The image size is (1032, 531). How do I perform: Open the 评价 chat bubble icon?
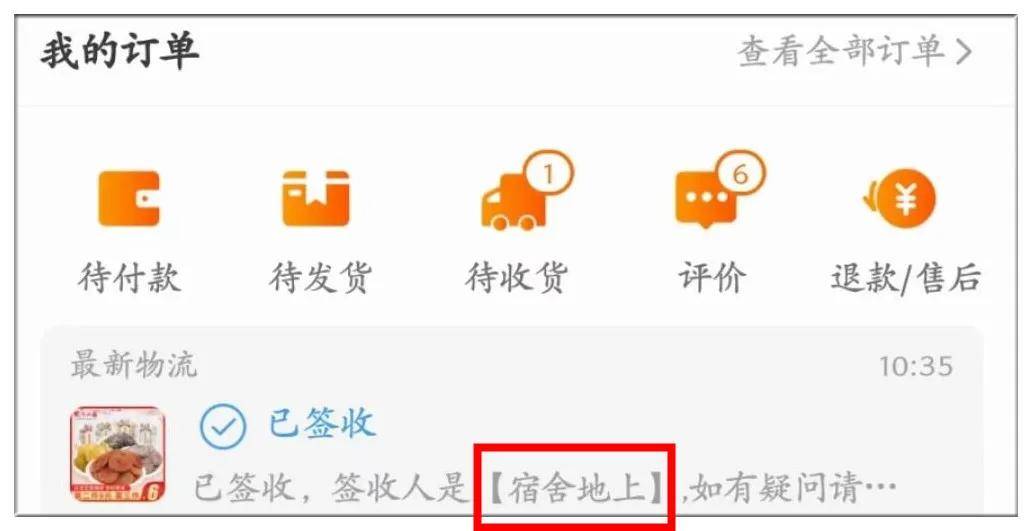(x=706, y=199)
